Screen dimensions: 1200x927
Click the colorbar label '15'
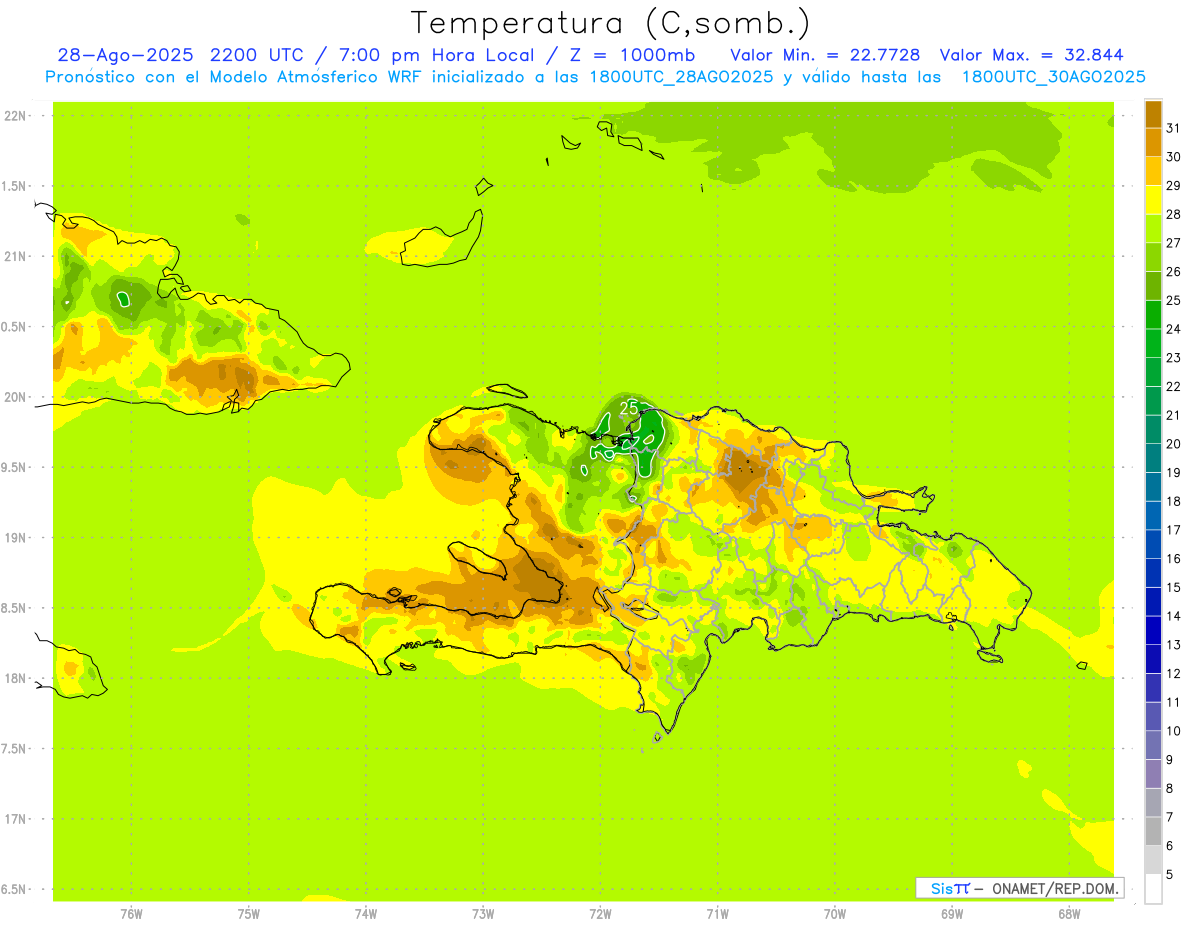(1173, 588)
